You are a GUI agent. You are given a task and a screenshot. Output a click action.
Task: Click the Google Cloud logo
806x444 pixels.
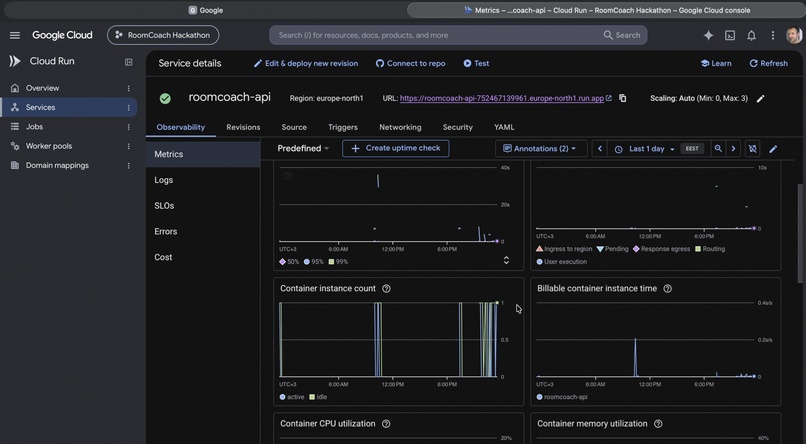(62, 35)
